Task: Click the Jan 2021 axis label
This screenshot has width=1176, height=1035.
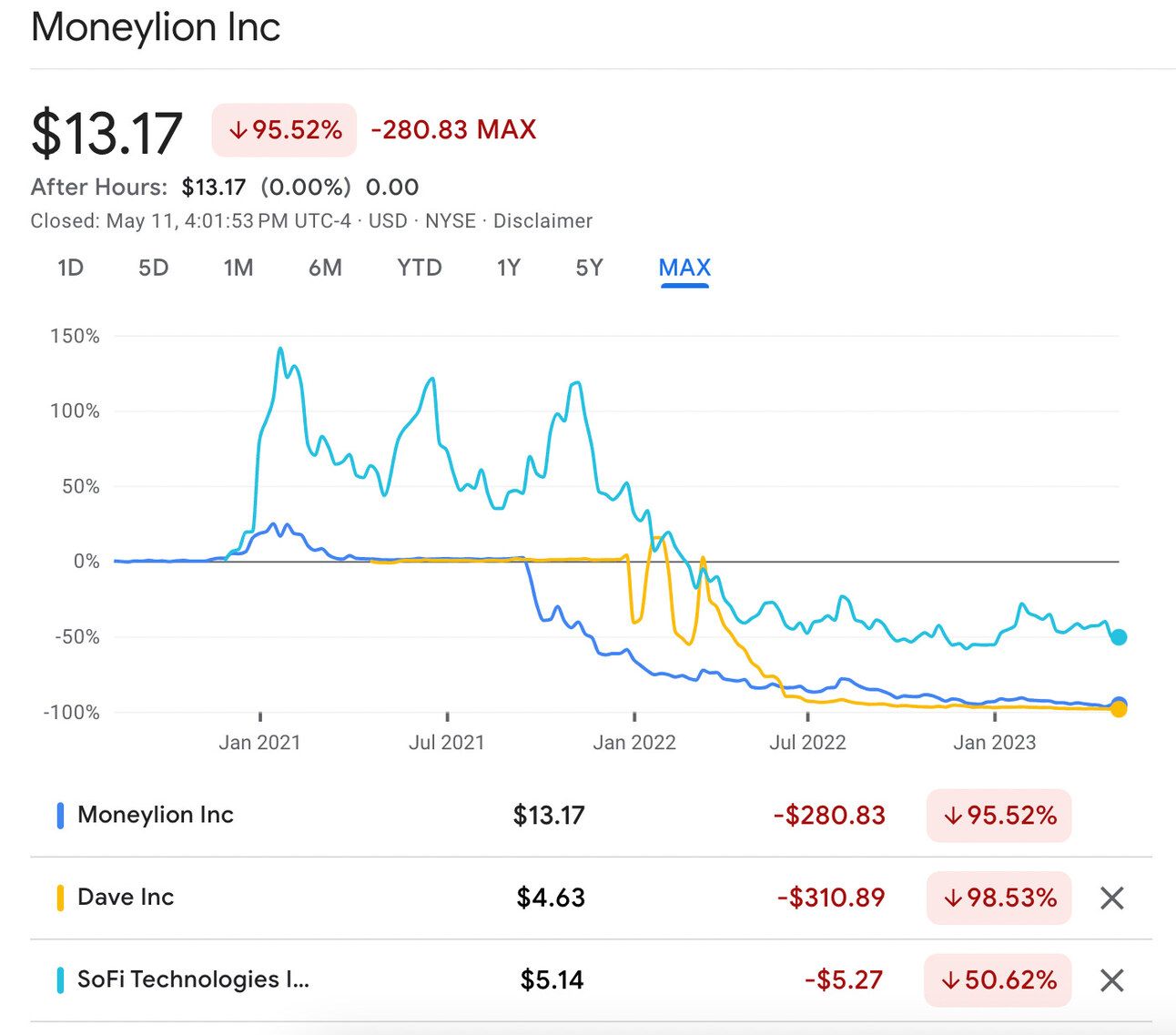Action: pos(259,743)
